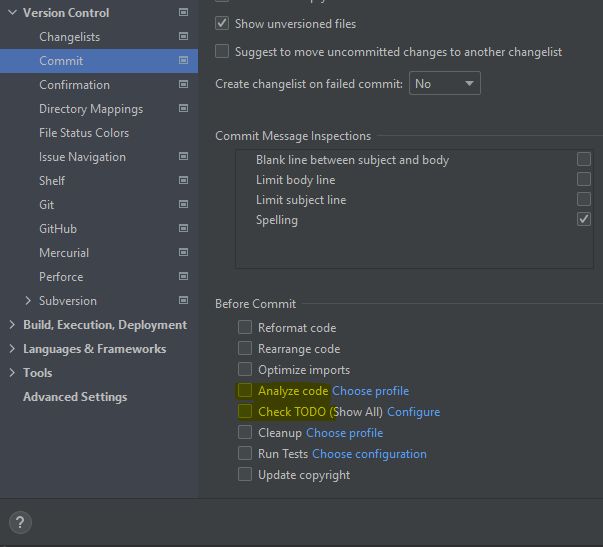The image size is (603, 547).
Task: Uncheck Show unversioned files
Action: [x=222, y=23]
